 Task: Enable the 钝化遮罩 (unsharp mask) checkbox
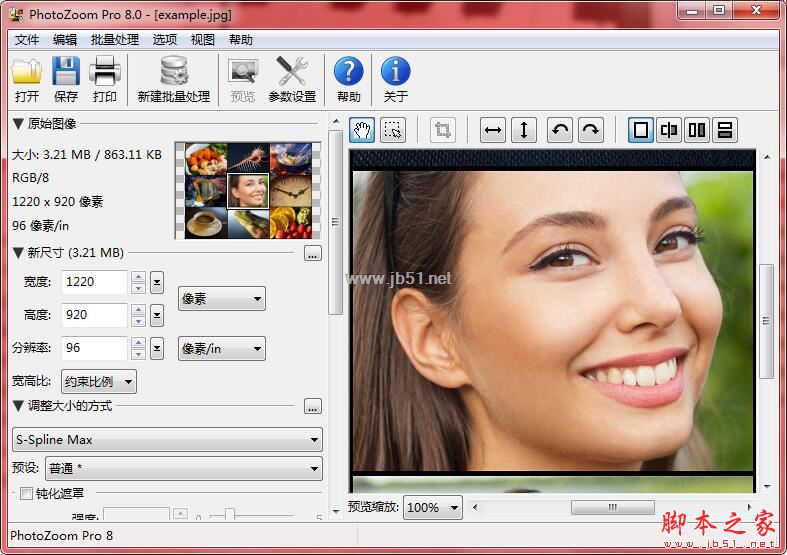[26, 493]
